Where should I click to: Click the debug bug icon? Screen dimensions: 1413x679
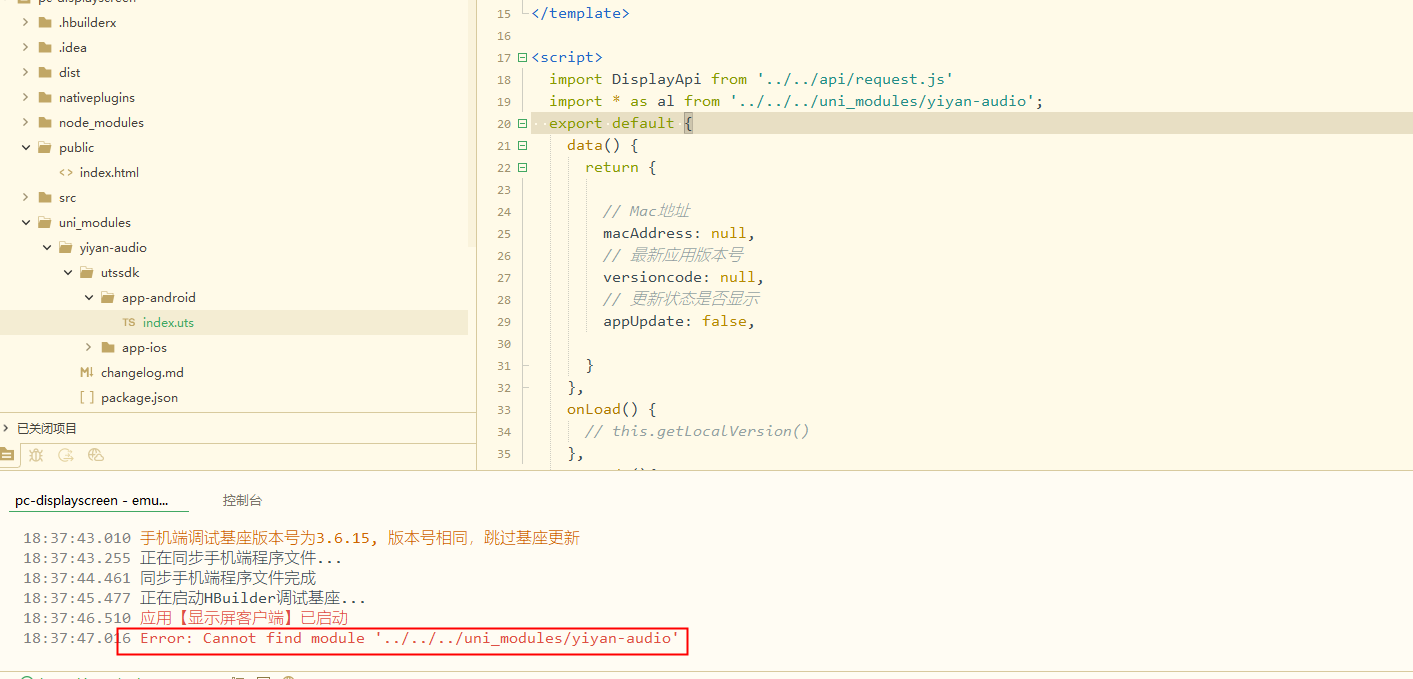(x=36, y=455)
